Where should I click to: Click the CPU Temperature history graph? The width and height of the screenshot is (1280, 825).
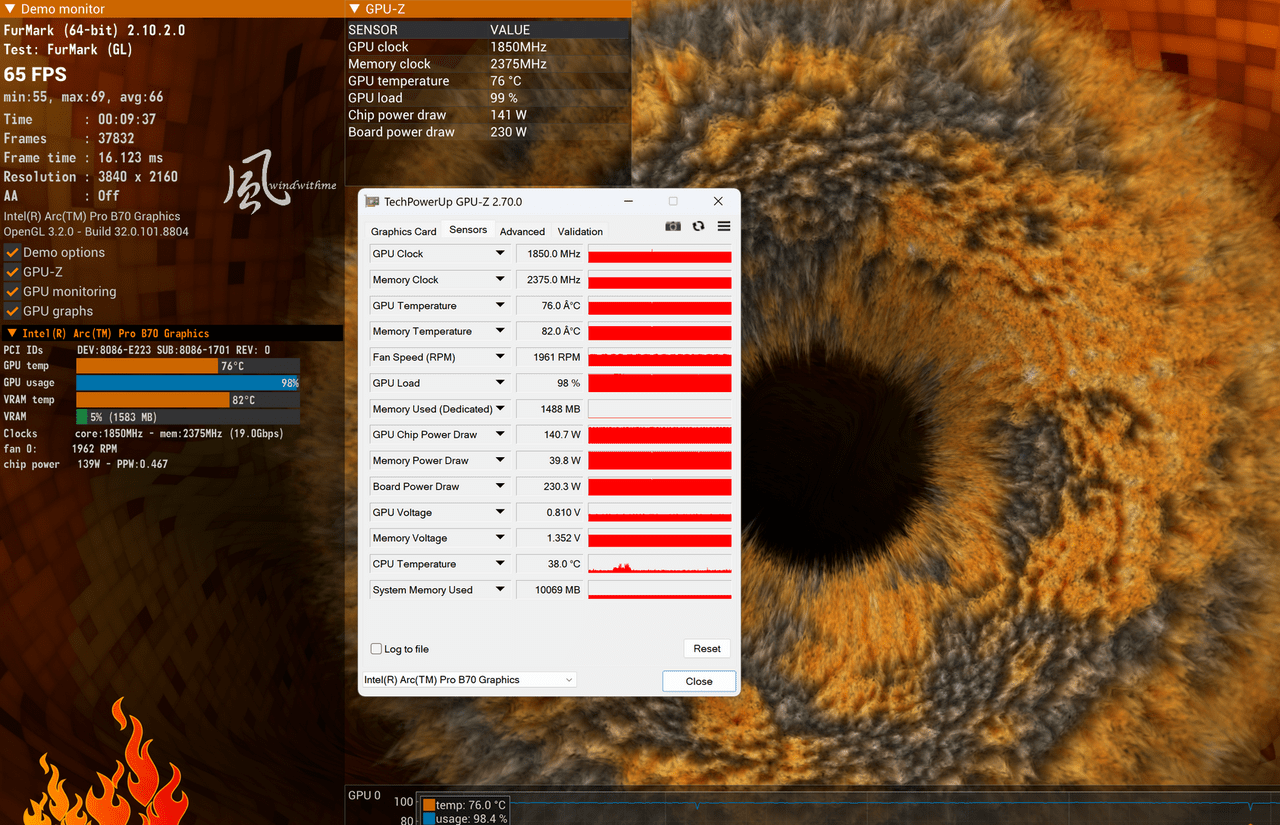tap(660, 564)
